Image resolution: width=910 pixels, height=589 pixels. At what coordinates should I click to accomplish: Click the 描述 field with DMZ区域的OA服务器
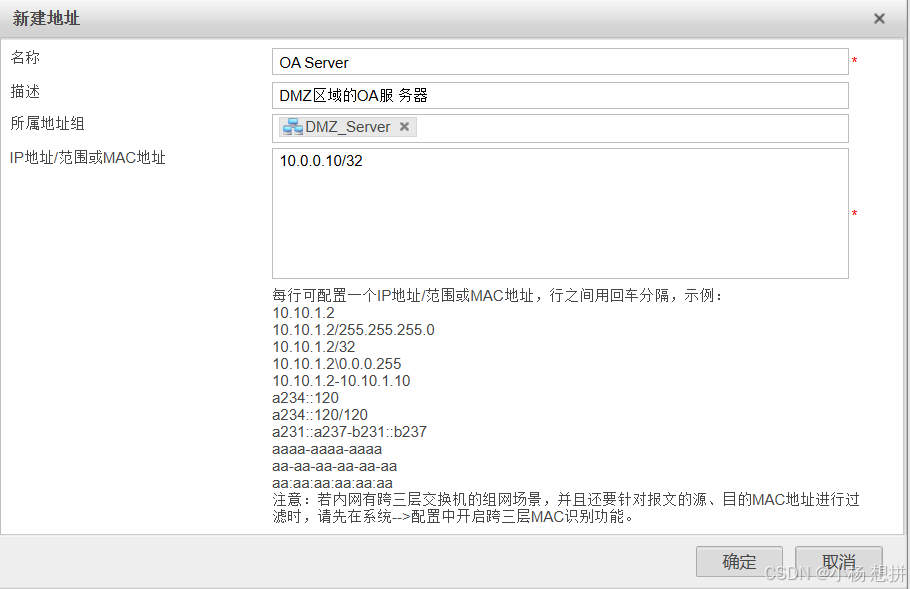point(560,95)
